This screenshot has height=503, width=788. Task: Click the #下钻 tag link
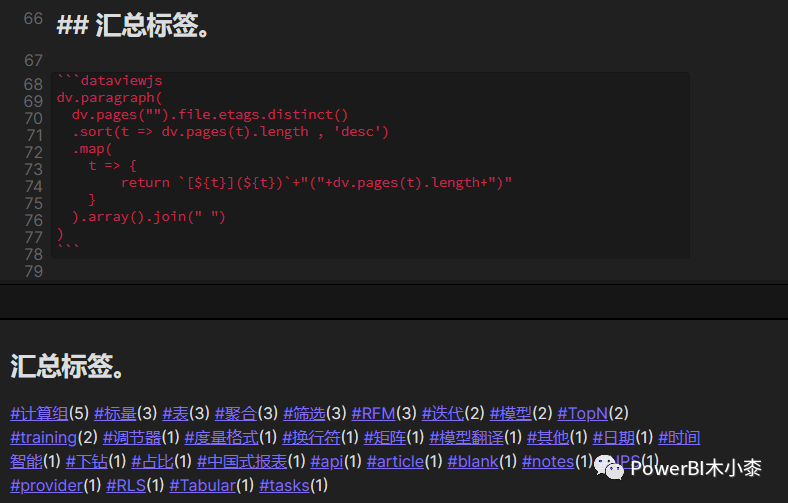coord(86,462)
